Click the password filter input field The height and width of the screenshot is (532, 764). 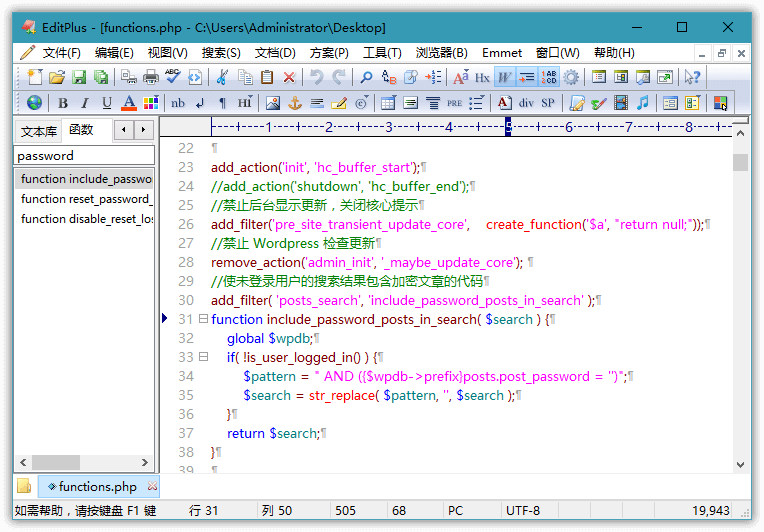pos(84,155)
